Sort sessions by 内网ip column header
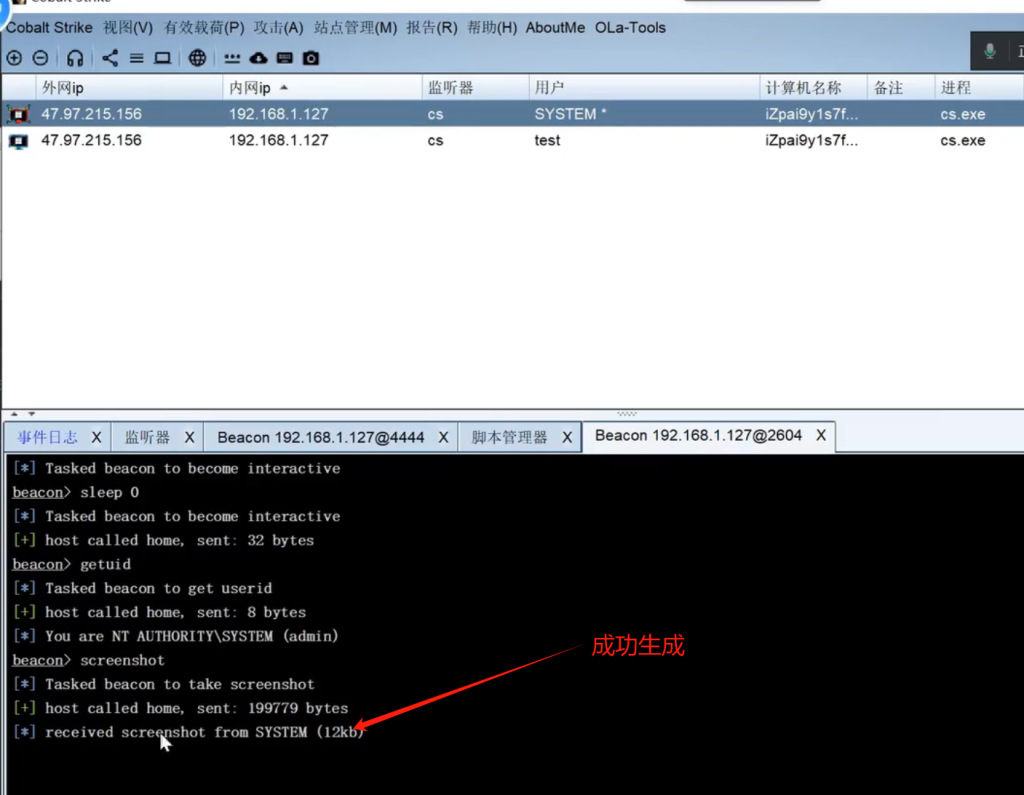This screenshot has height=795, width=1024. [x=322, y=88]
